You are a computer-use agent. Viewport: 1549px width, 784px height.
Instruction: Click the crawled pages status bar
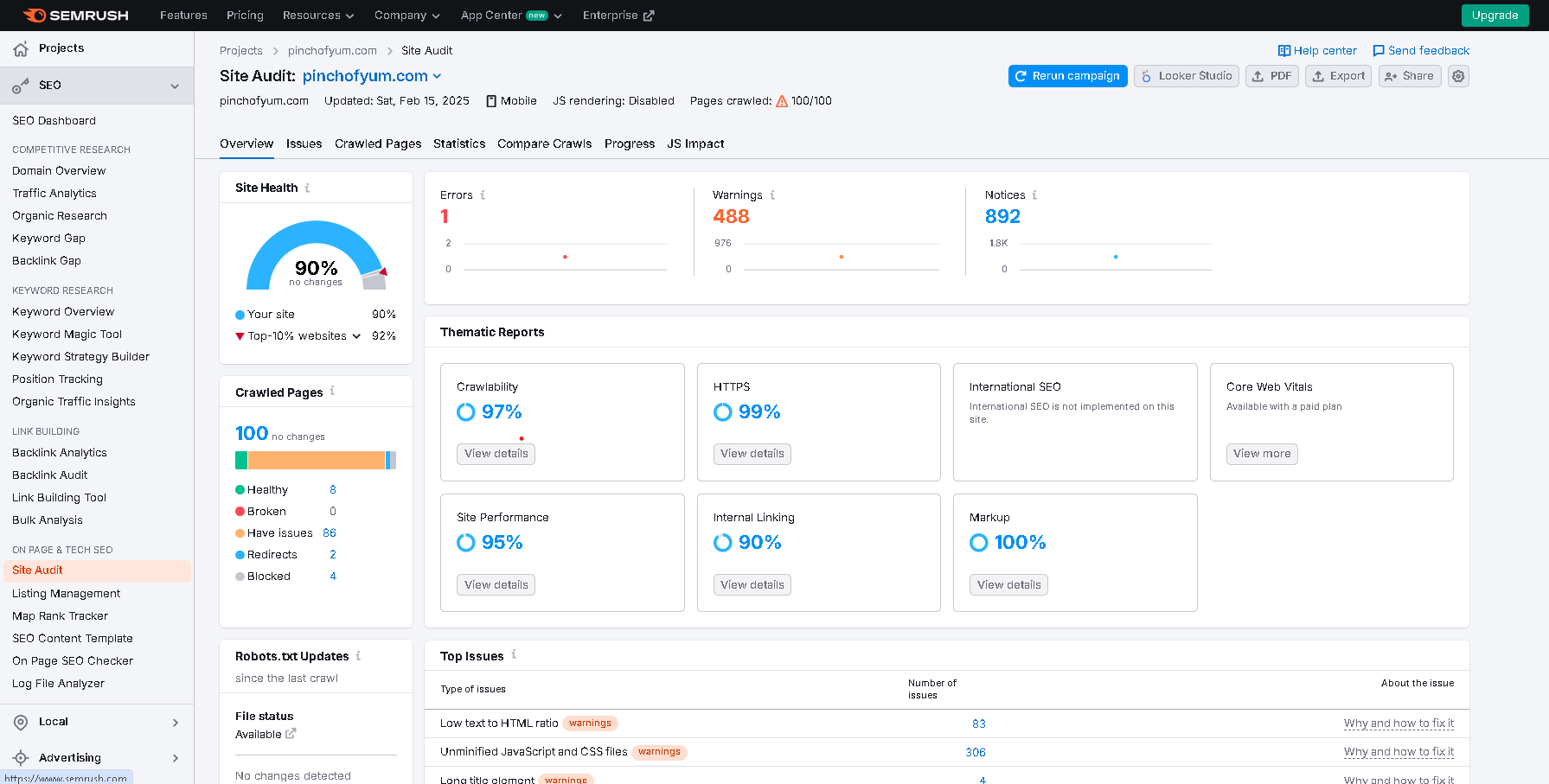pyautogui.click(x=316, y=461)
